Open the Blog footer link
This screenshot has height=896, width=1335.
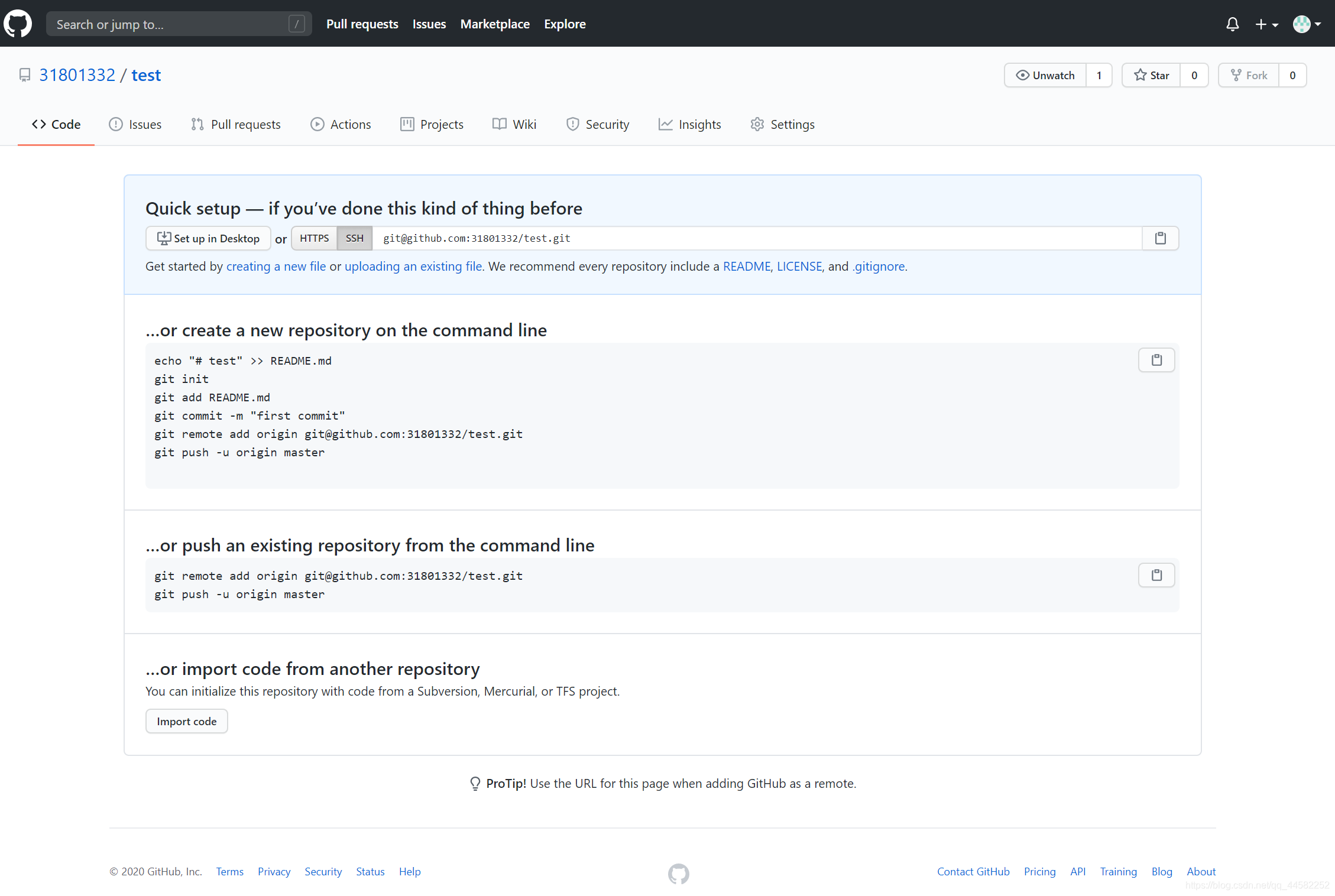(1162, 872)
